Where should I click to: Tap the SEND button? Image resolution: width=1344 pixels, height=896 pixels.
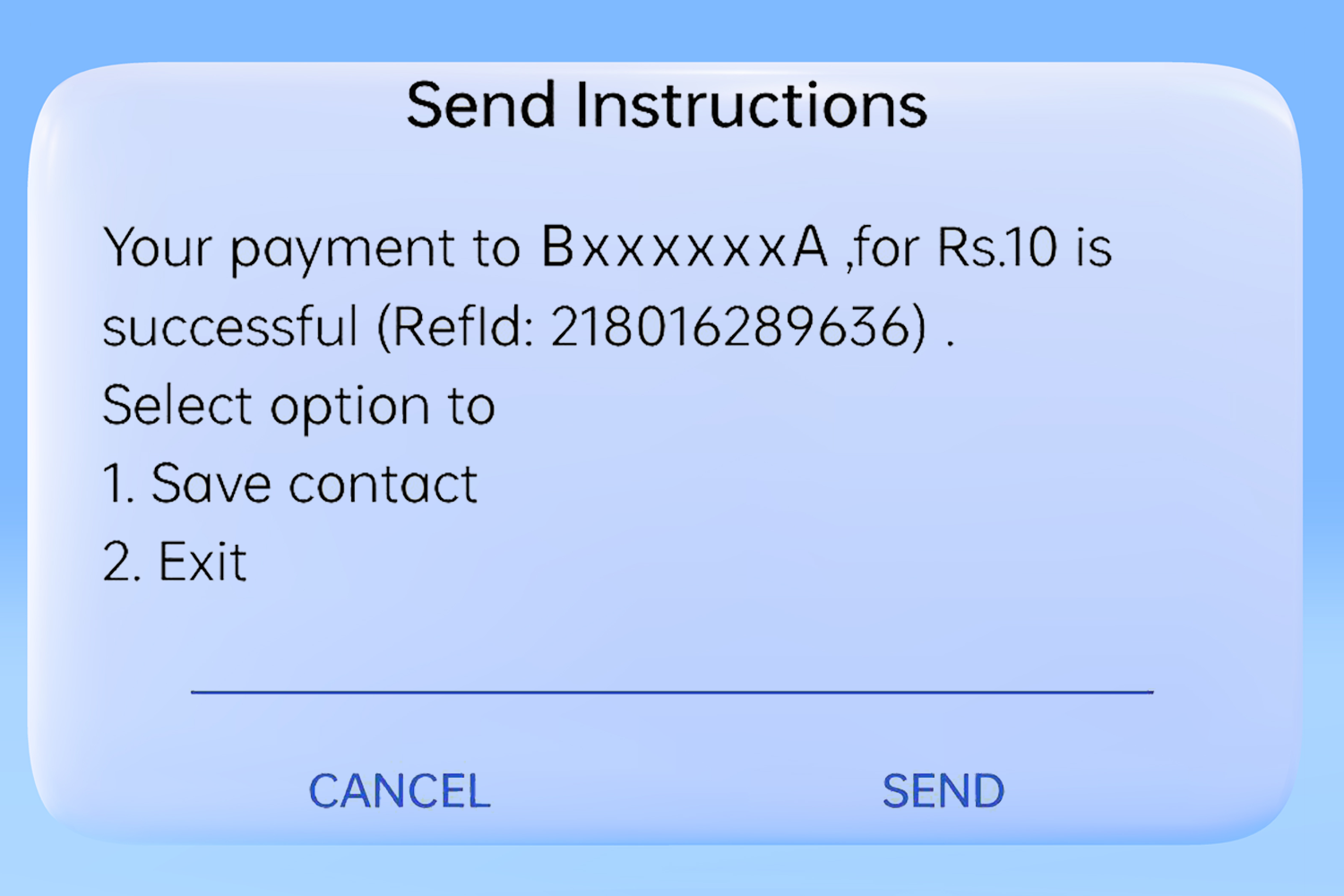[943, 791]
